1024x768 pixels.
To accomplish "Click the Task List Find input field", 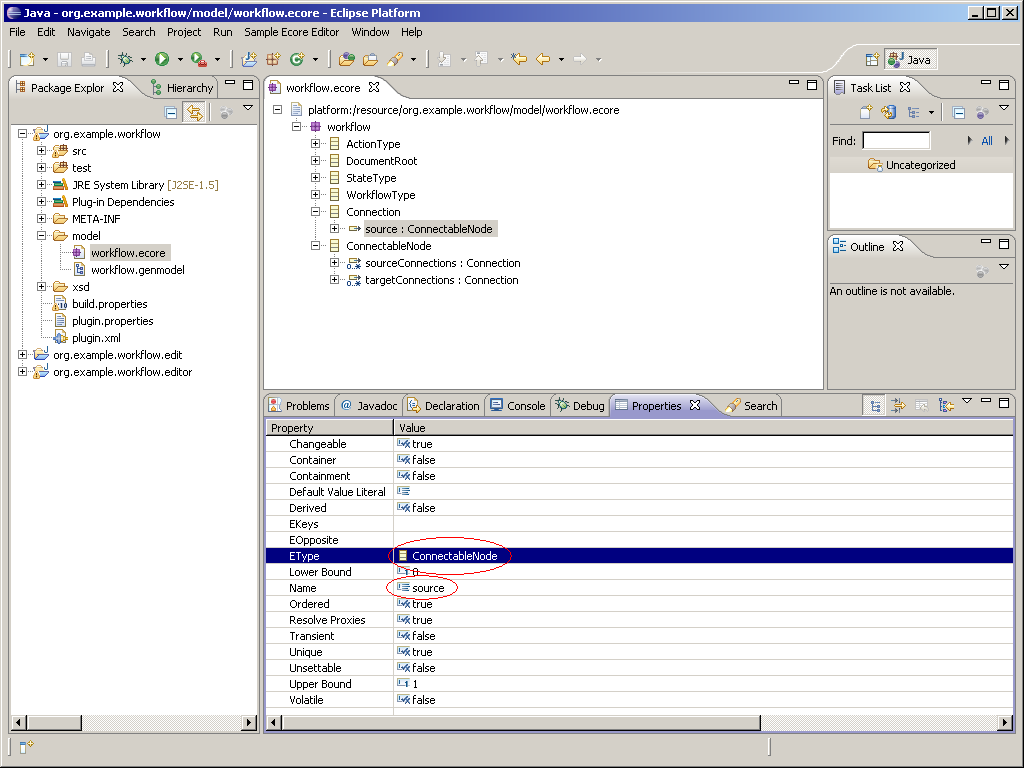I will 896,141.
